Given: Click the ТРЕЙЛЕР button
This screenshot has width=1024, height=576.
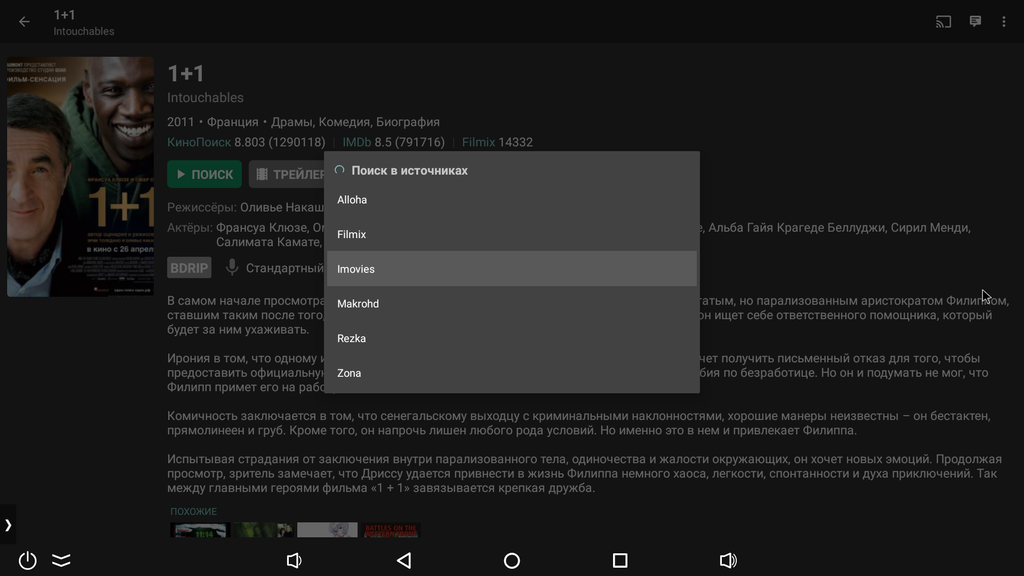Looking at the screenshot, I should coord(287,174).
